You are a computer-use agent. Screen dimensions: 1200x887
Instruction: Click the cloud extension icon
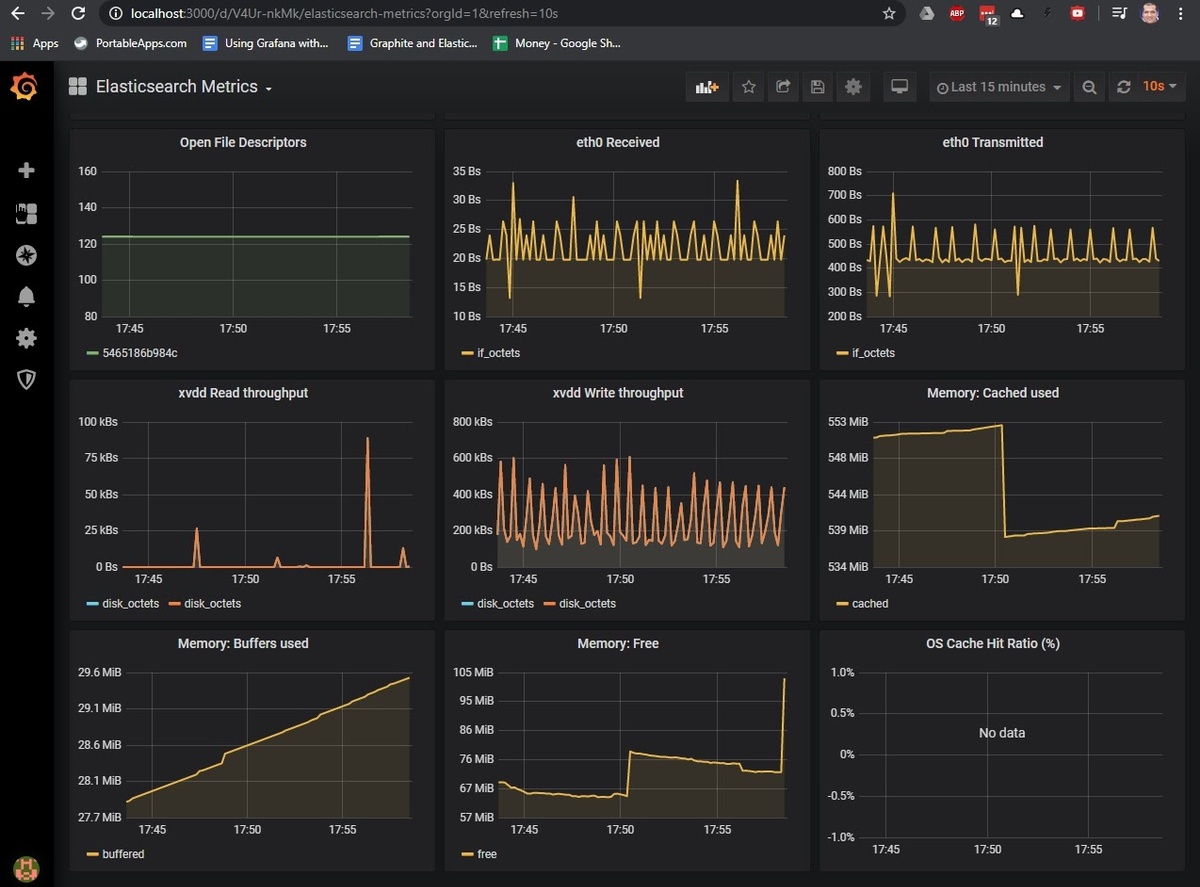pos(1018,14)
